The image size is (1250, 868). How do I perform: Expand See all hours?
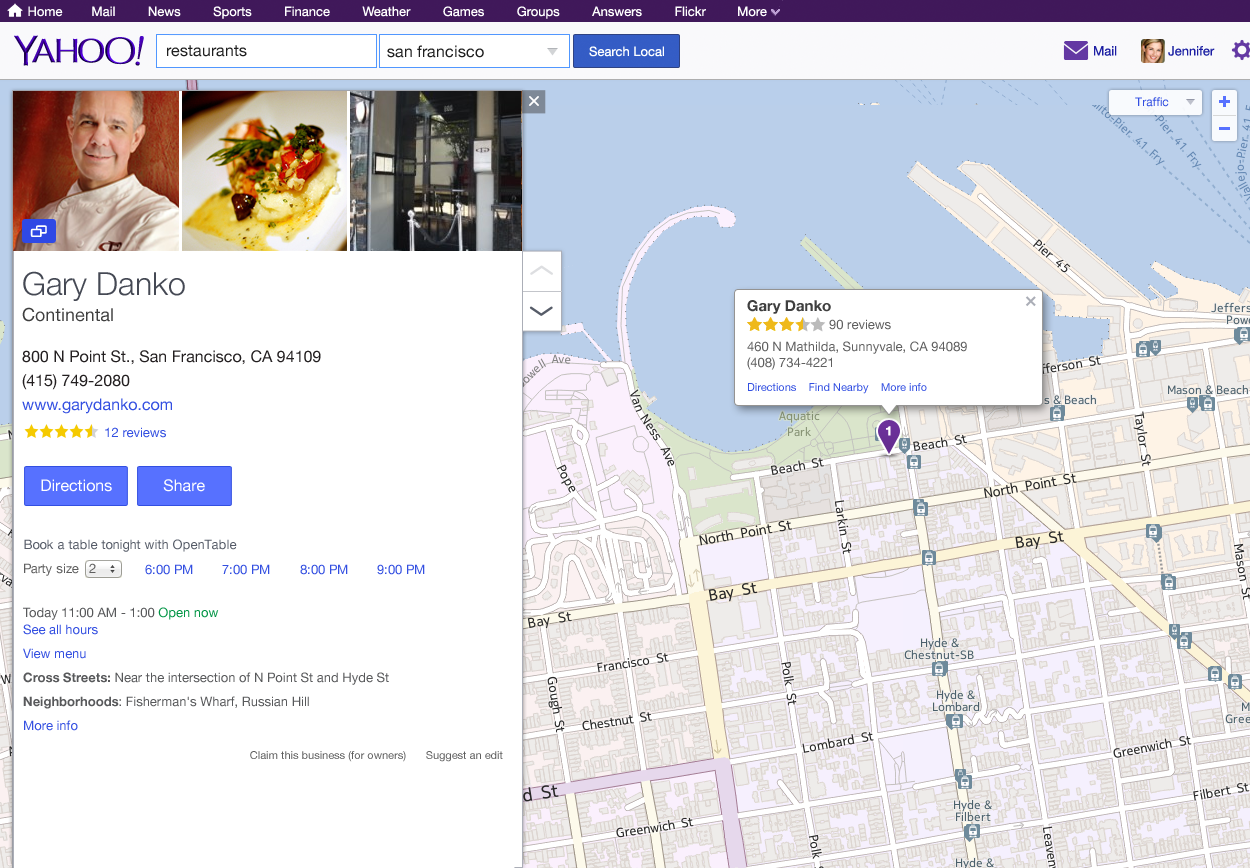point(60,630)
